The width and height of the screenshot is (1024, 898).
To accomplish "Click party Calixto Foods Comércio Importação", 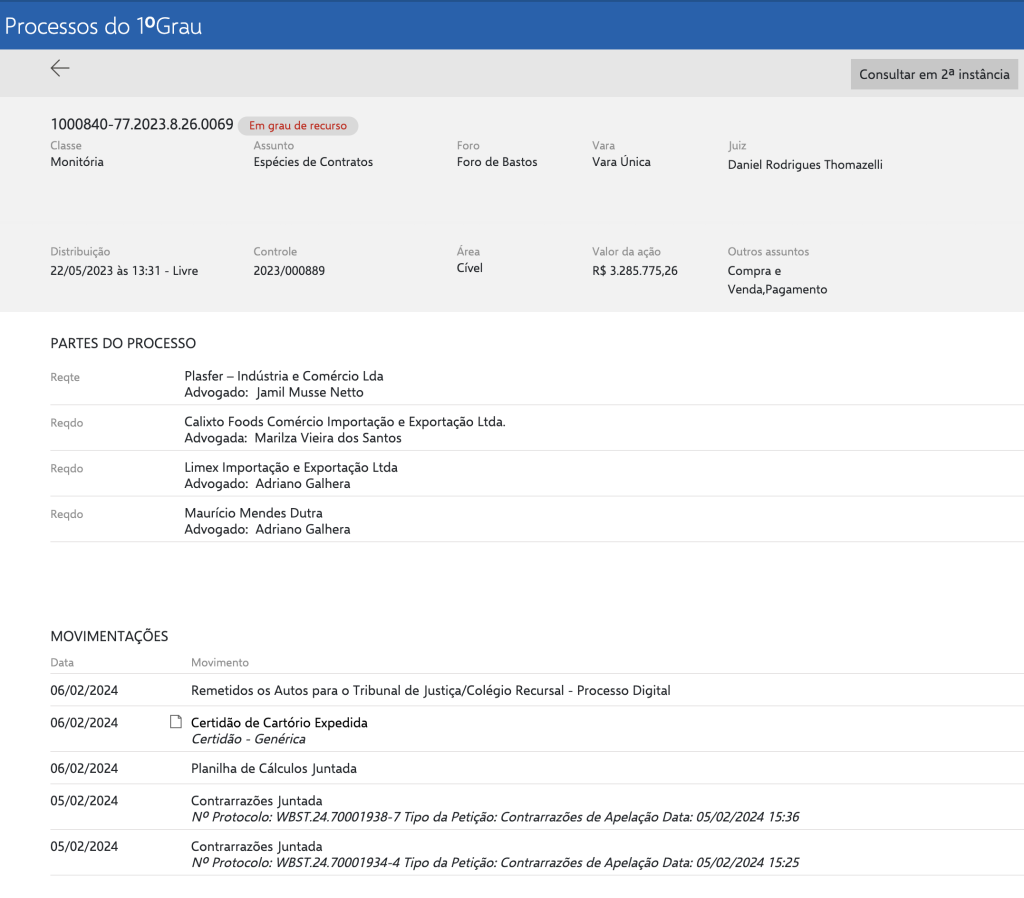I will click(345, 422).
